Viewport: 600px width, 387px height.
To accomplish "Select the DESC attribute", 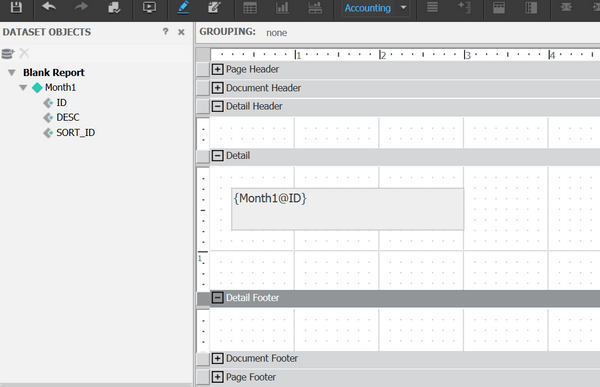I will tap(68, 117).
